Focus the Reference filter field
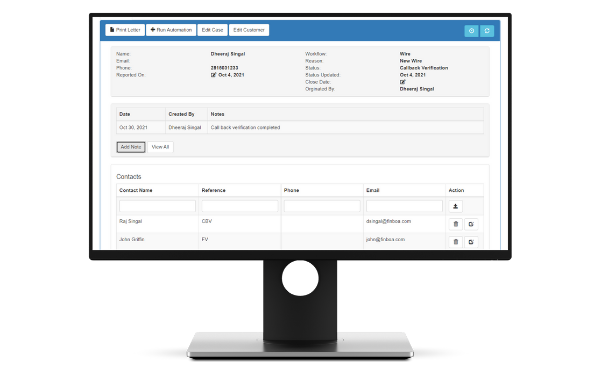The height and width of the screenshot is (375, 600). [240, 206]
